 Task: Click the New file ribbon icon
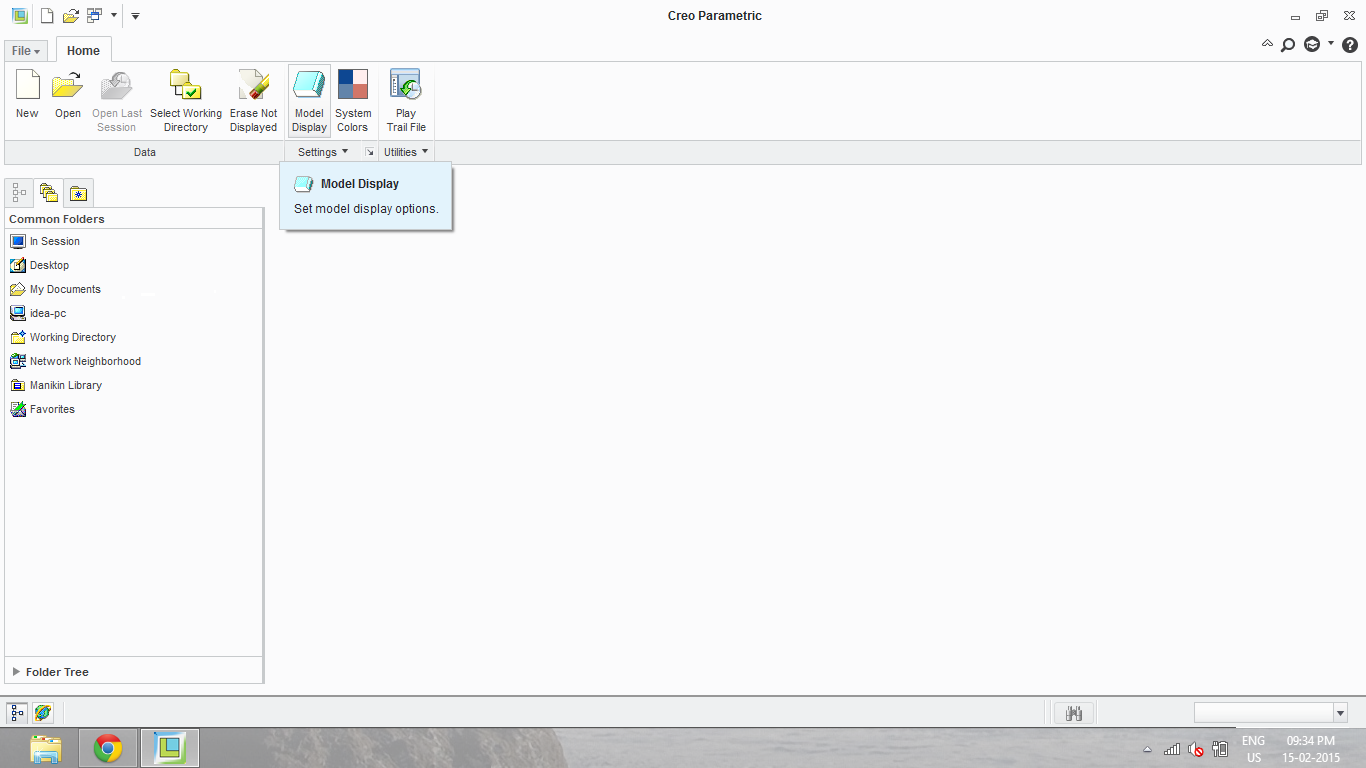[27, 93]
